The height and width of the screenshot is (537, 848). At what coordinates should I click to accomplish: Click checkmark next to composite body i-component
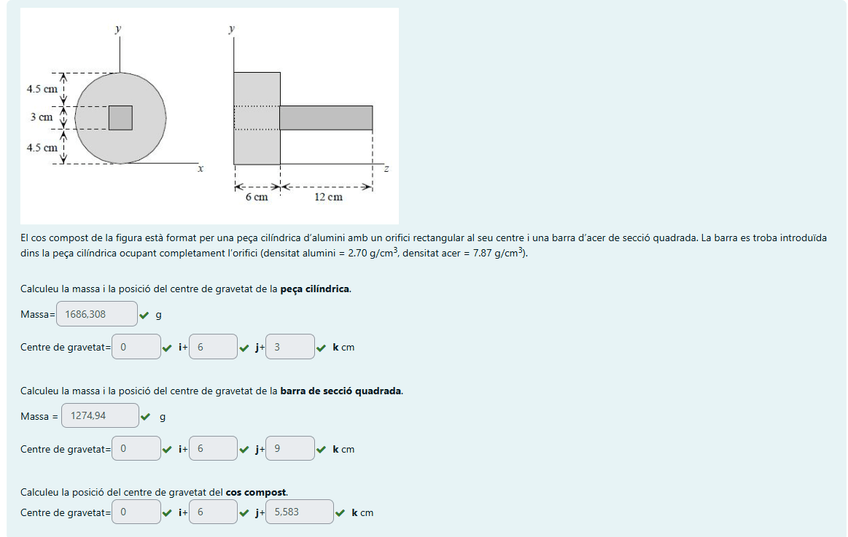tap(169, 513)
